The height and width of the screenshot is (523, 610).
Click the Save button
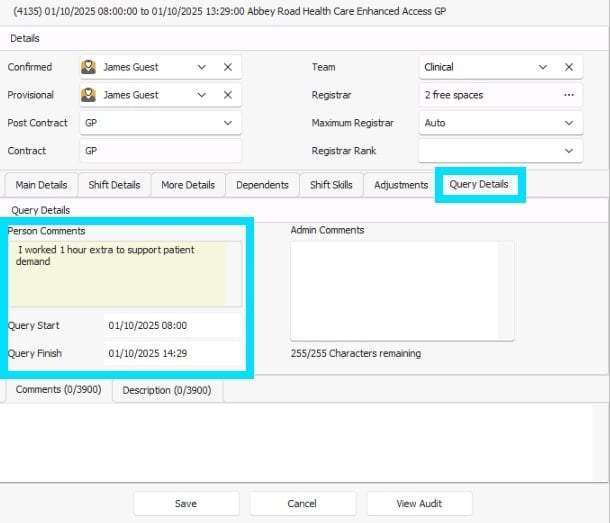click(186, 504)
